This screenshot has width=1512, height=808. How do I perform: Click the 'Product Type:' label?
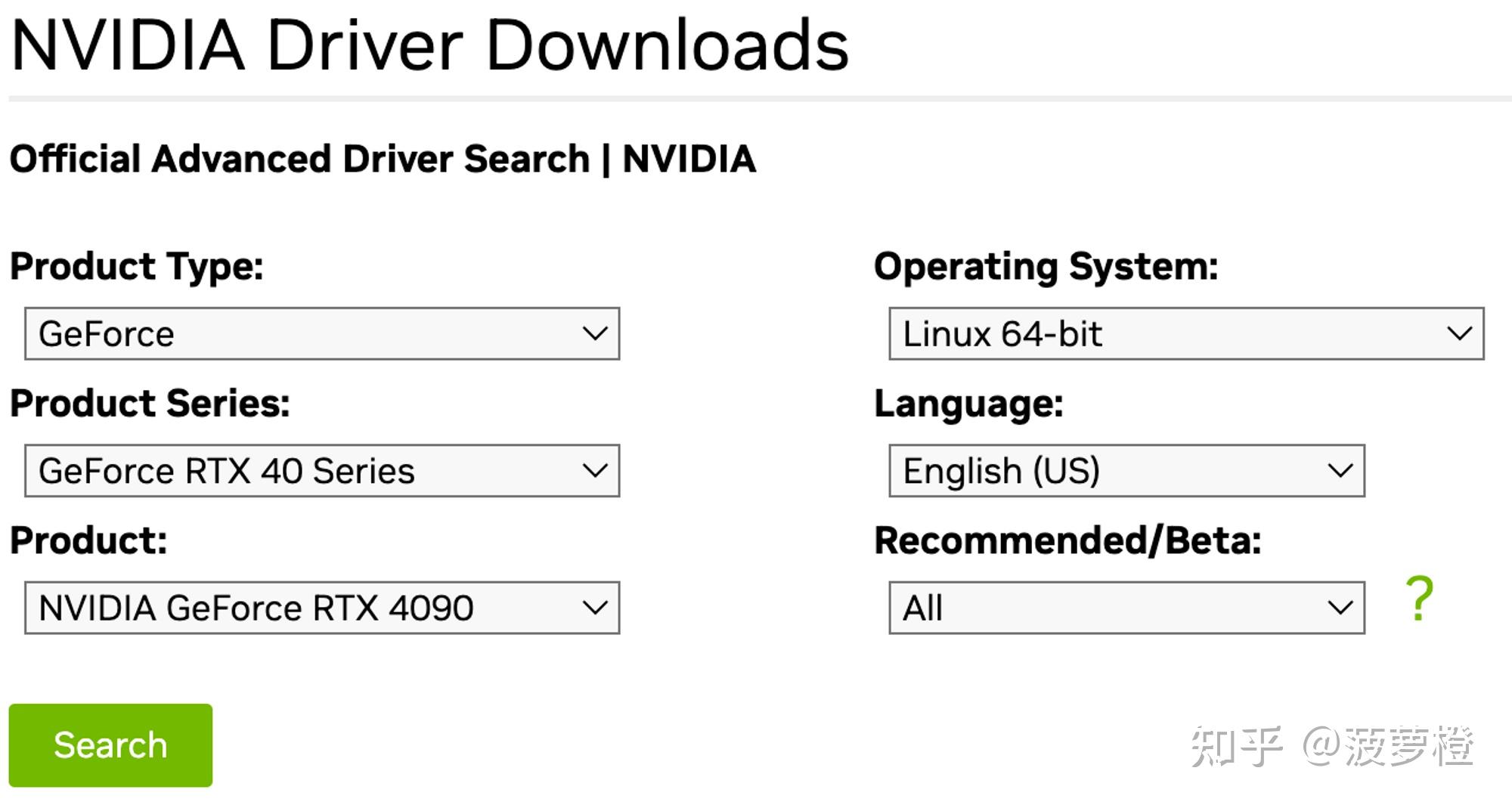point(137,268)
